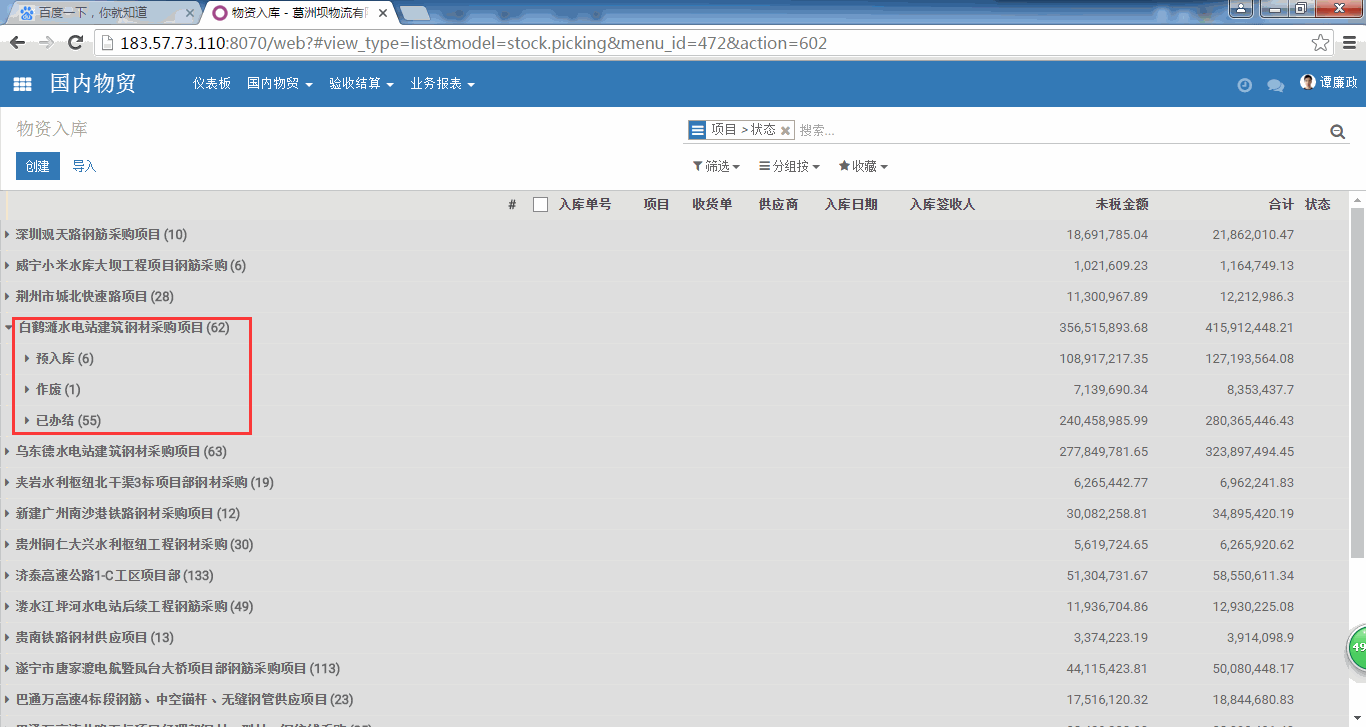The image size is (1366, 727).
Task: Open the 分组按 group-by dropdown
Action: click(789, 166)
